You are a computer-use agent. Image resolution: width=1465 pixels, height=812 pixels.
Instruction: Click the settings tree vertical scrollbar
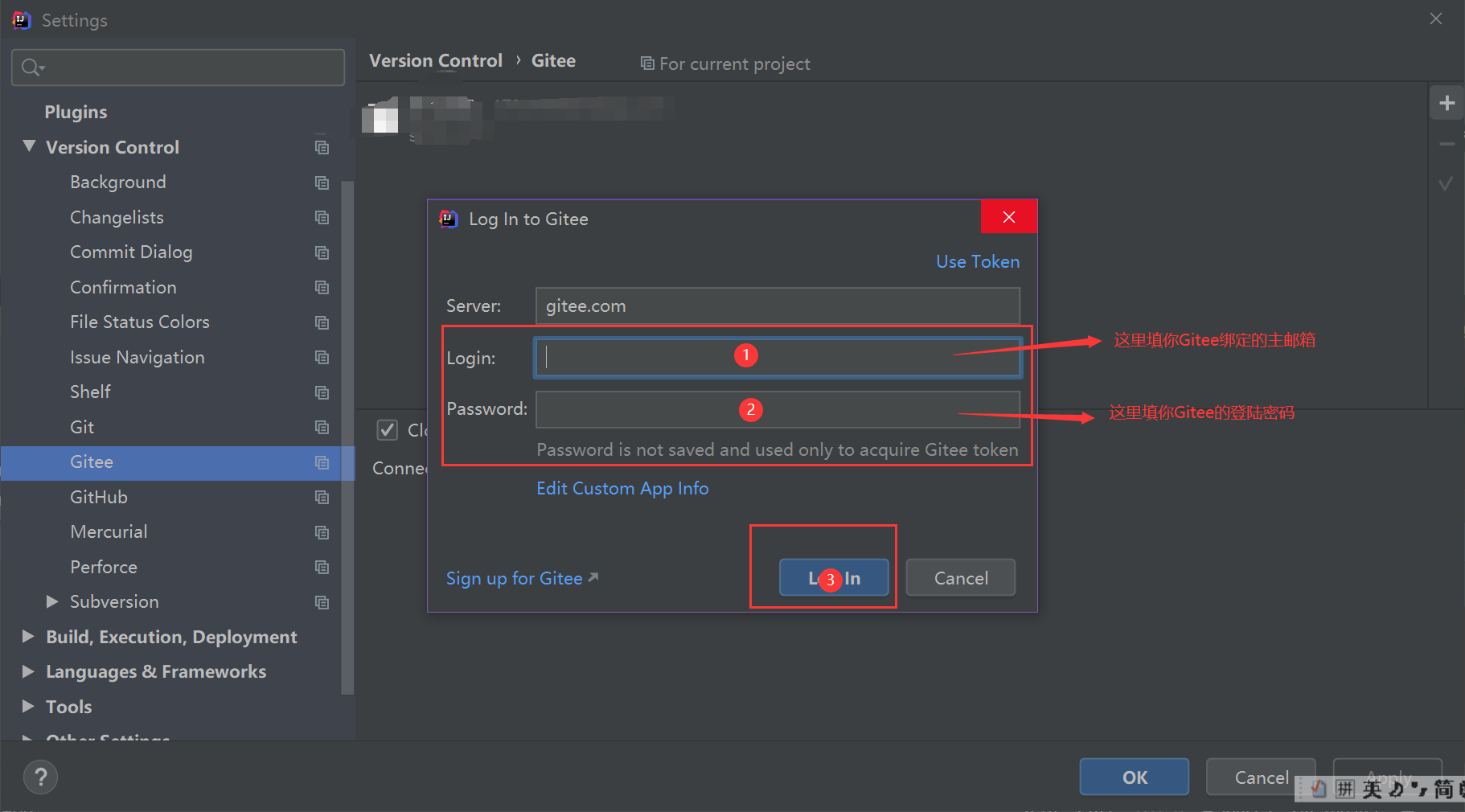tap(347, 437)
